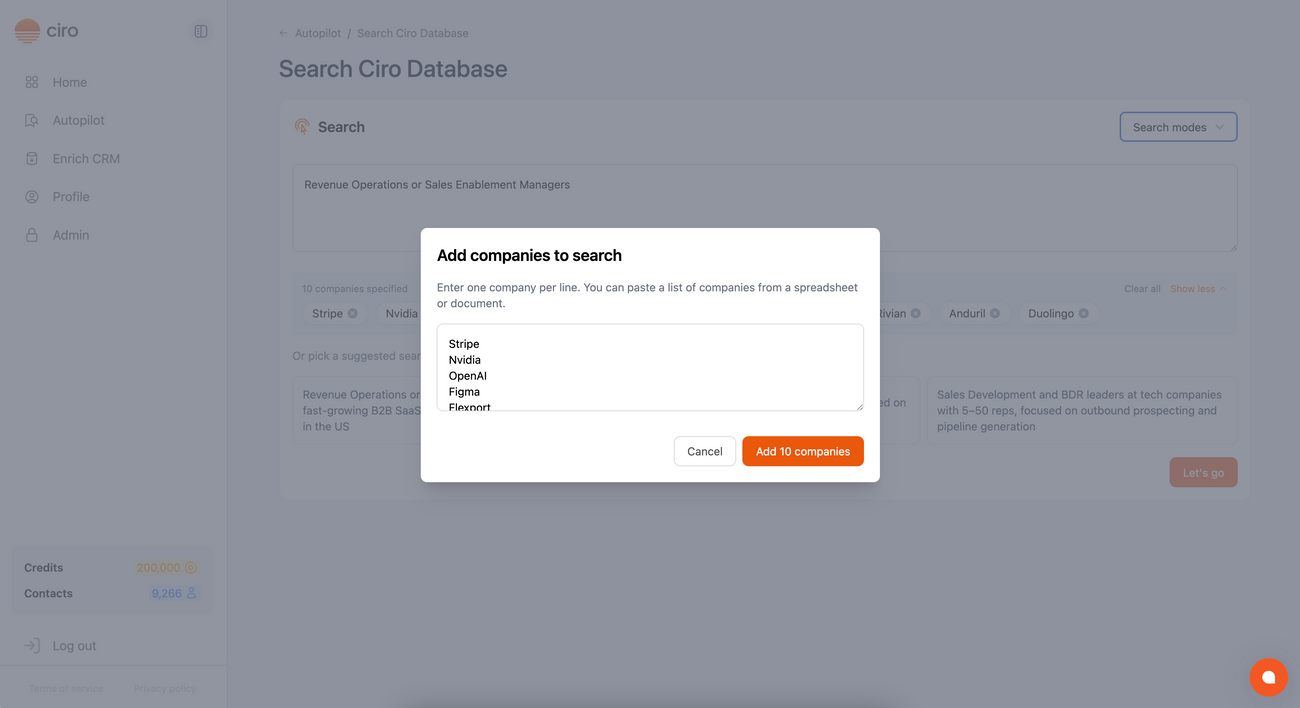Open the Search modes dropdown
Viewport: 1300px width, 708px height.
click(1178, 127)
